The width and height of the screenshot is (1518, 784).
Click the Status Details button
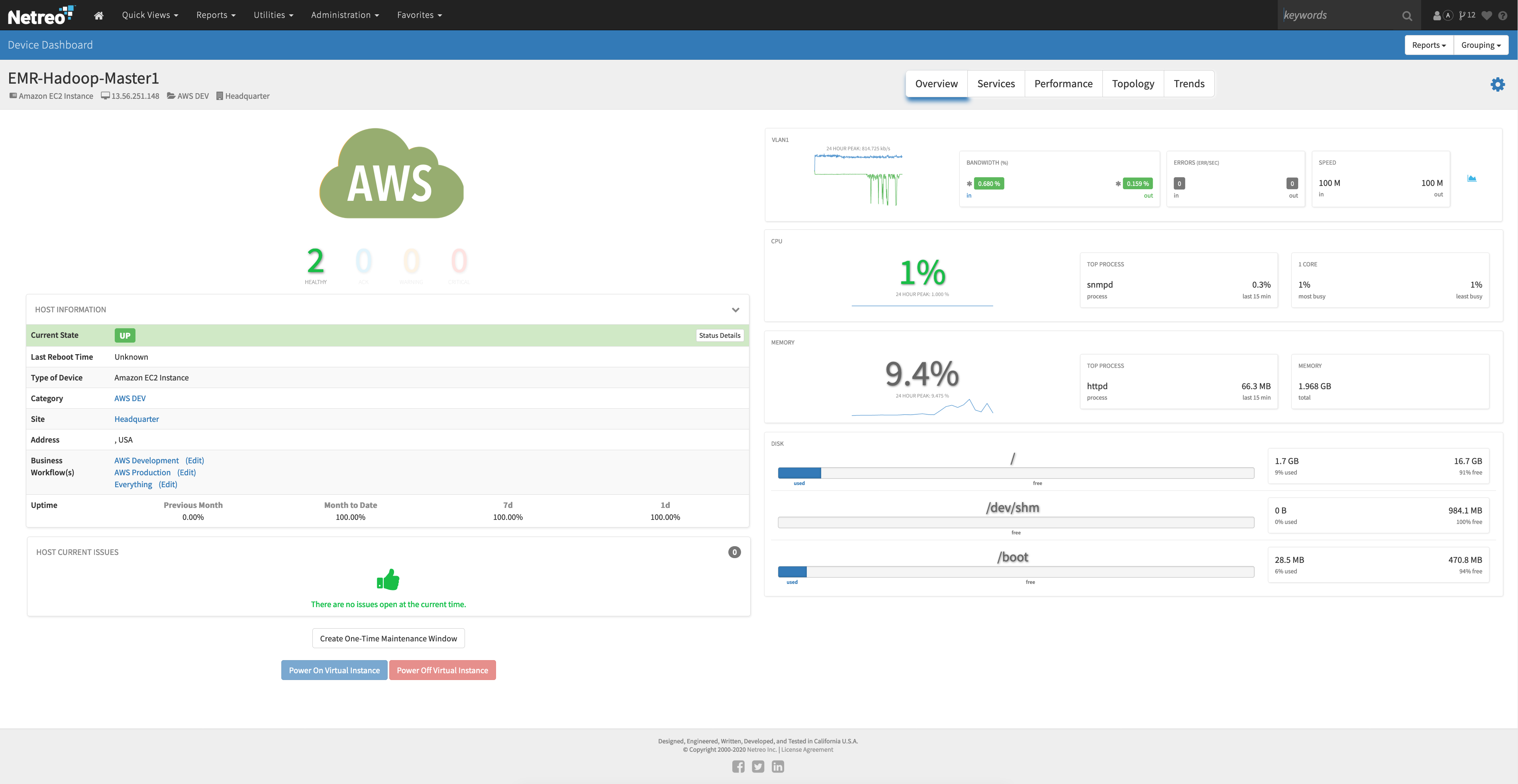720,335
